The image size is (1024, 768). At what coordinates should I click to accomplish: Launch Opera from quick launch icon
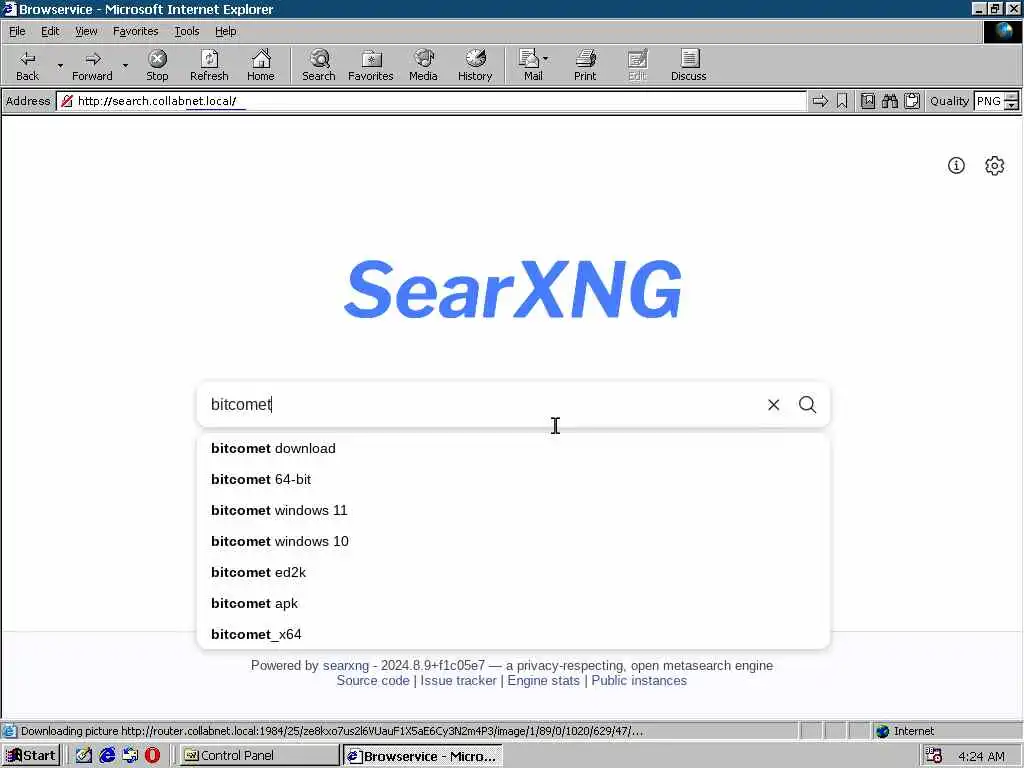(152, 756)
